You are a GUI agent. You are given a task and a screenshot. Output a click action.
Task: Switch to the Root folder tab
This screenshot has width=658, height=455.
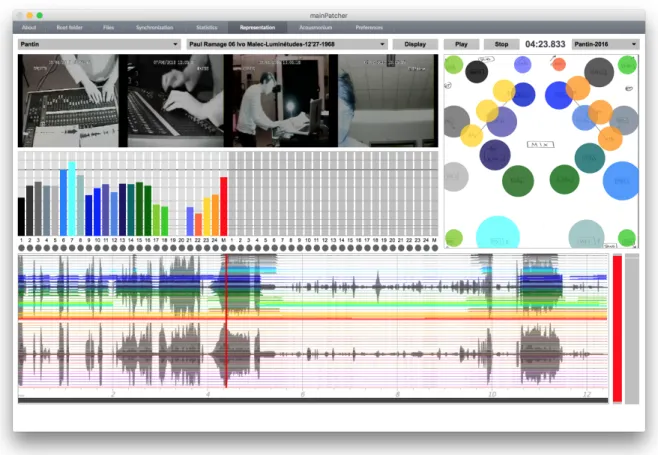[x=70, y=27]
